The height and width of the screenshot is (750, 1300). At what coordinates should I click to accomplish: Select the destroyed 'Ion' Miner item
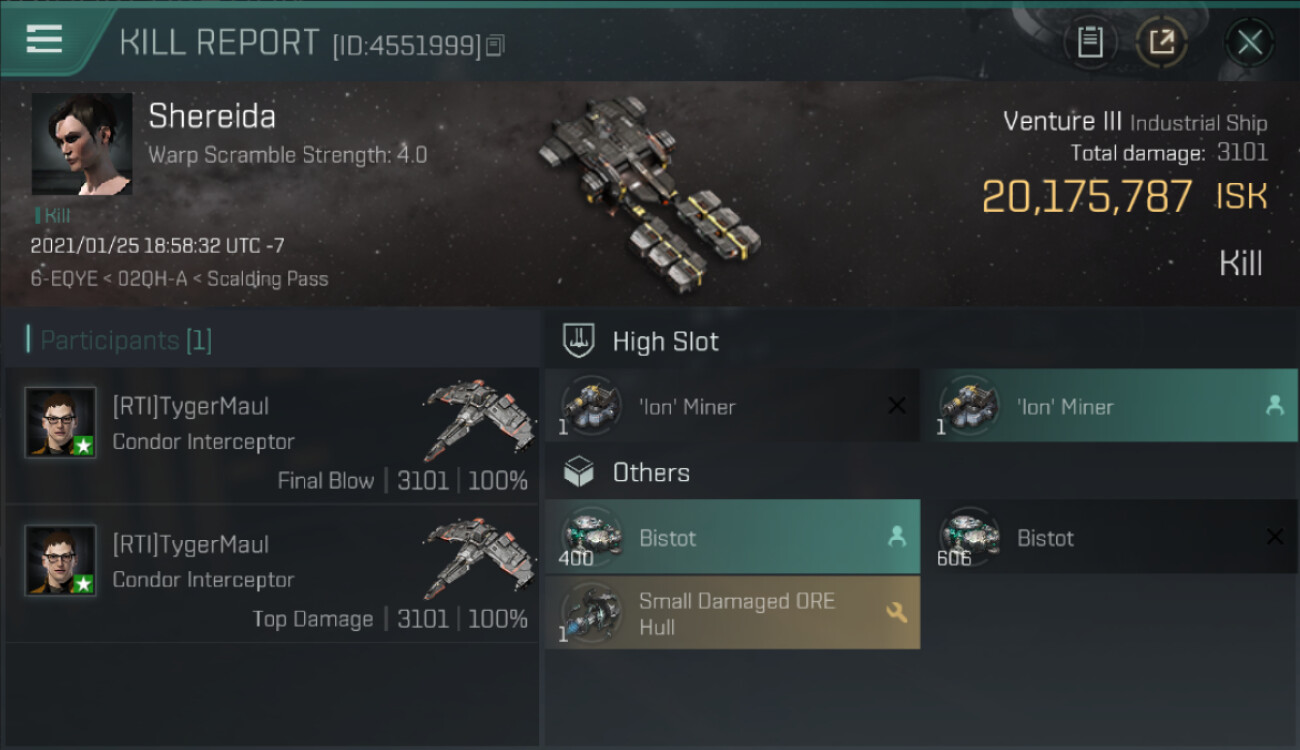tap(732, 406)
